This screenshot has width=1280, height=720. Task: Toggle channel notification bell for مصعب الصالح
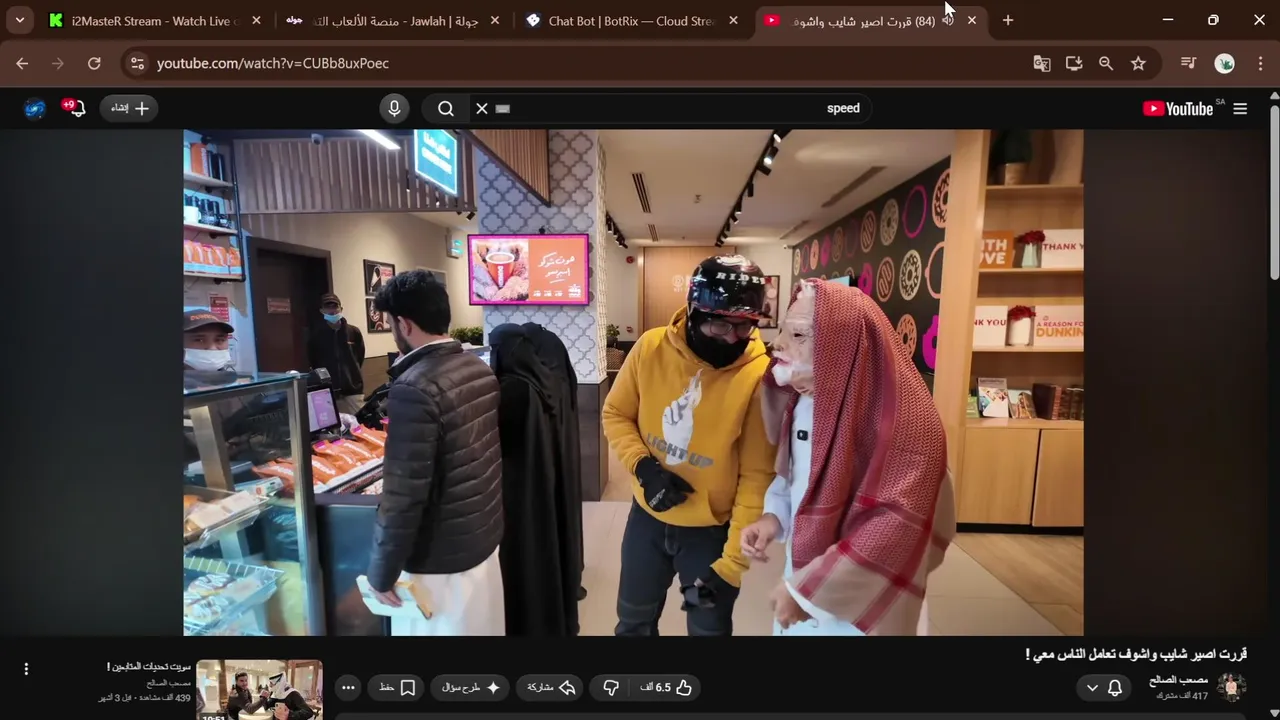[1115, 688]
